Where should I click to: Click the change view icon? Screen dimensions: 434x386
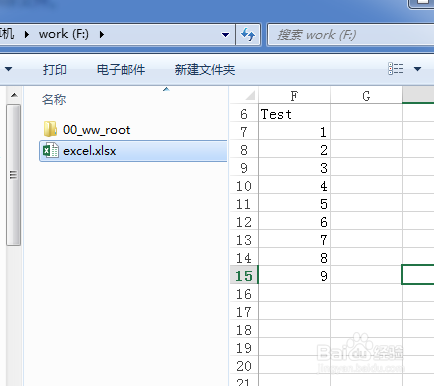[396, 69]
